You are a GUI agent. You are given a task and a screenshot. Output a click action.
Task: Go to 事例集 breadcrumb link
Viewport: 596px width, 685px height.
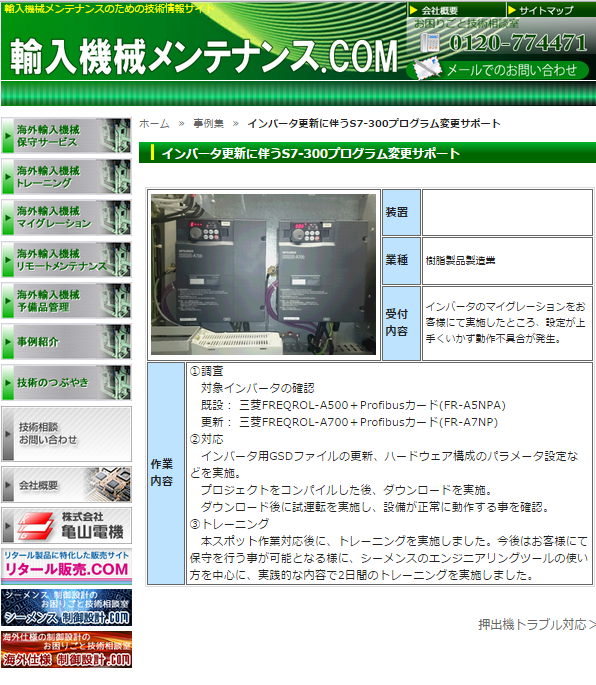(x=208, y=124)
